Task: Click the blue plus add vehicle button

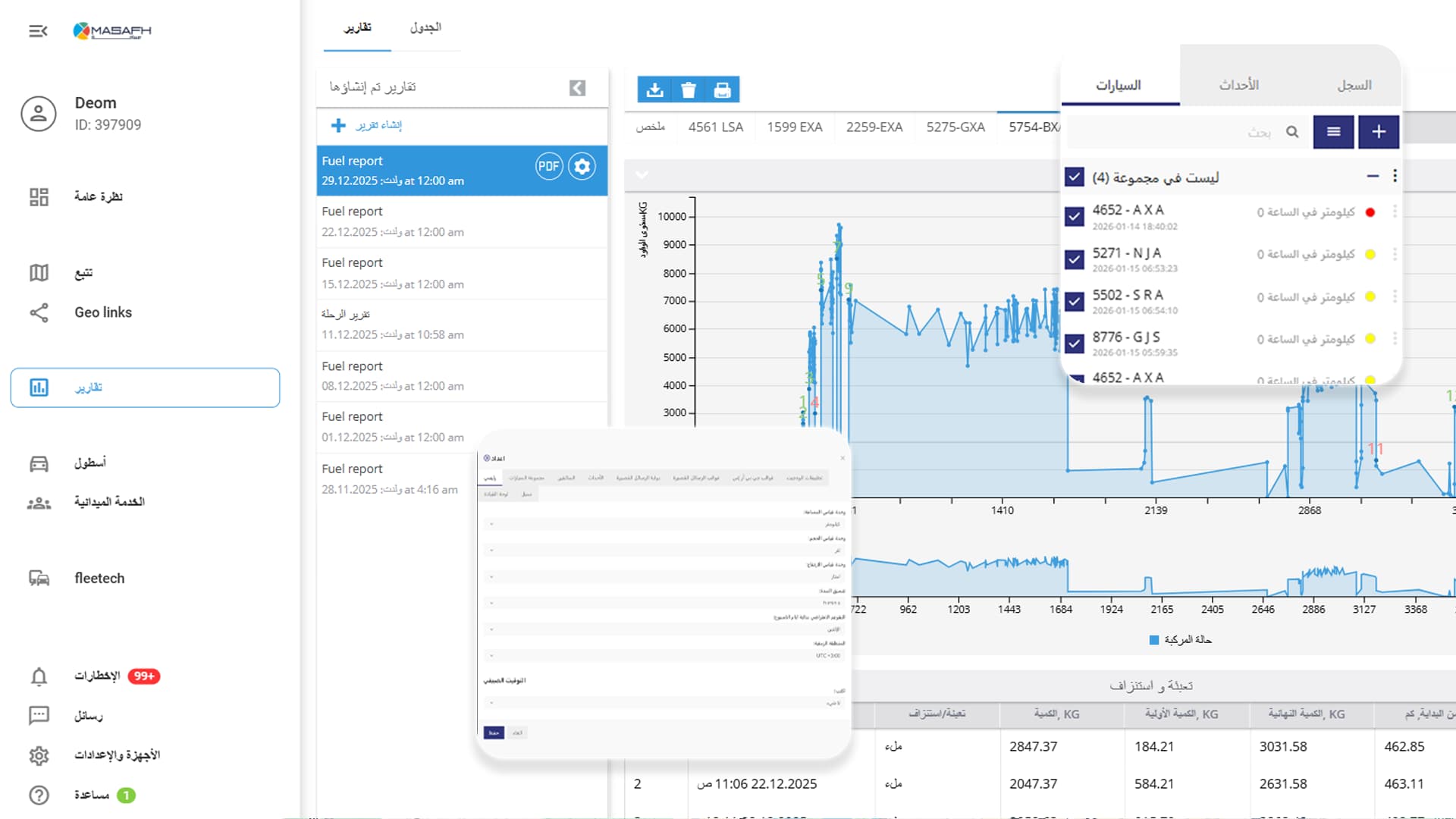Action: pos(1378,132)
